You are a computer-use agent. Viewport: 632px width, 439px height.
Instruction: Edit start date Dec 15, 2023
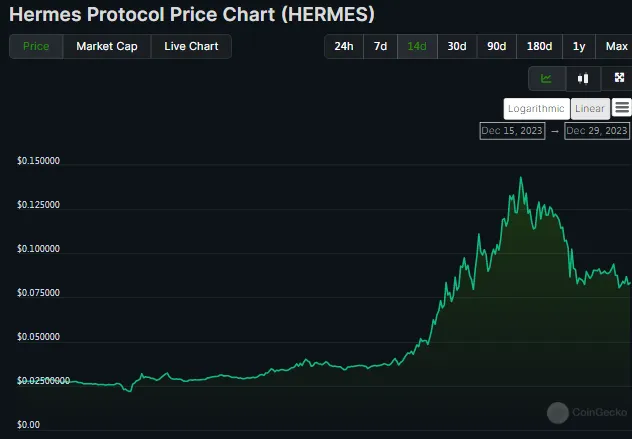[512, 131]
